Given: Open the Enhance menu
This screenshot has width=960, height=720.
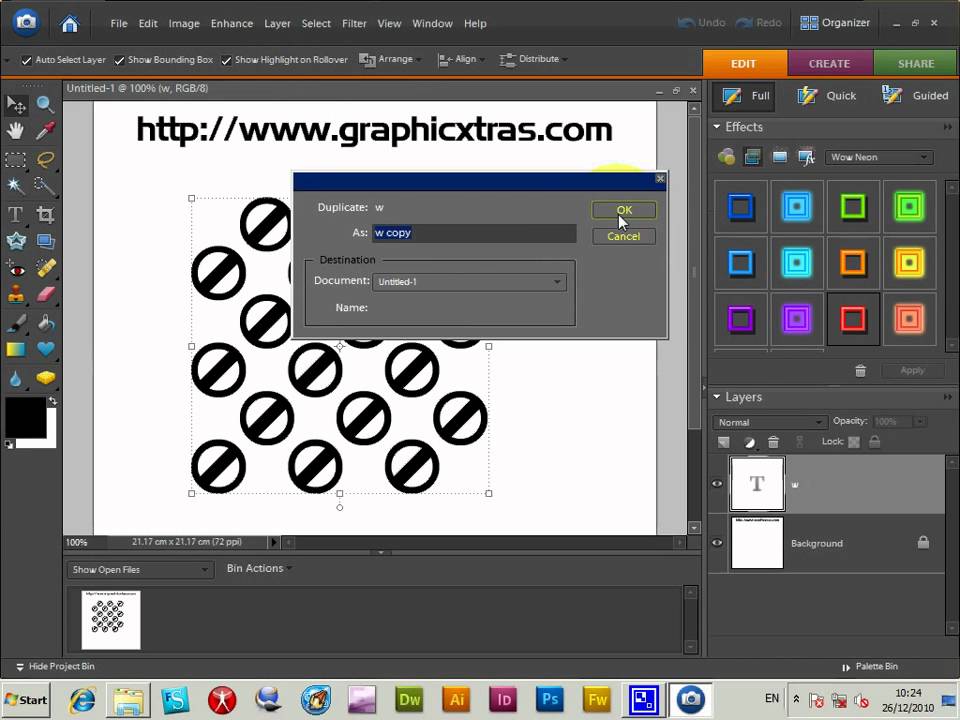Looking at the screenshot, I should coord(231,23).
